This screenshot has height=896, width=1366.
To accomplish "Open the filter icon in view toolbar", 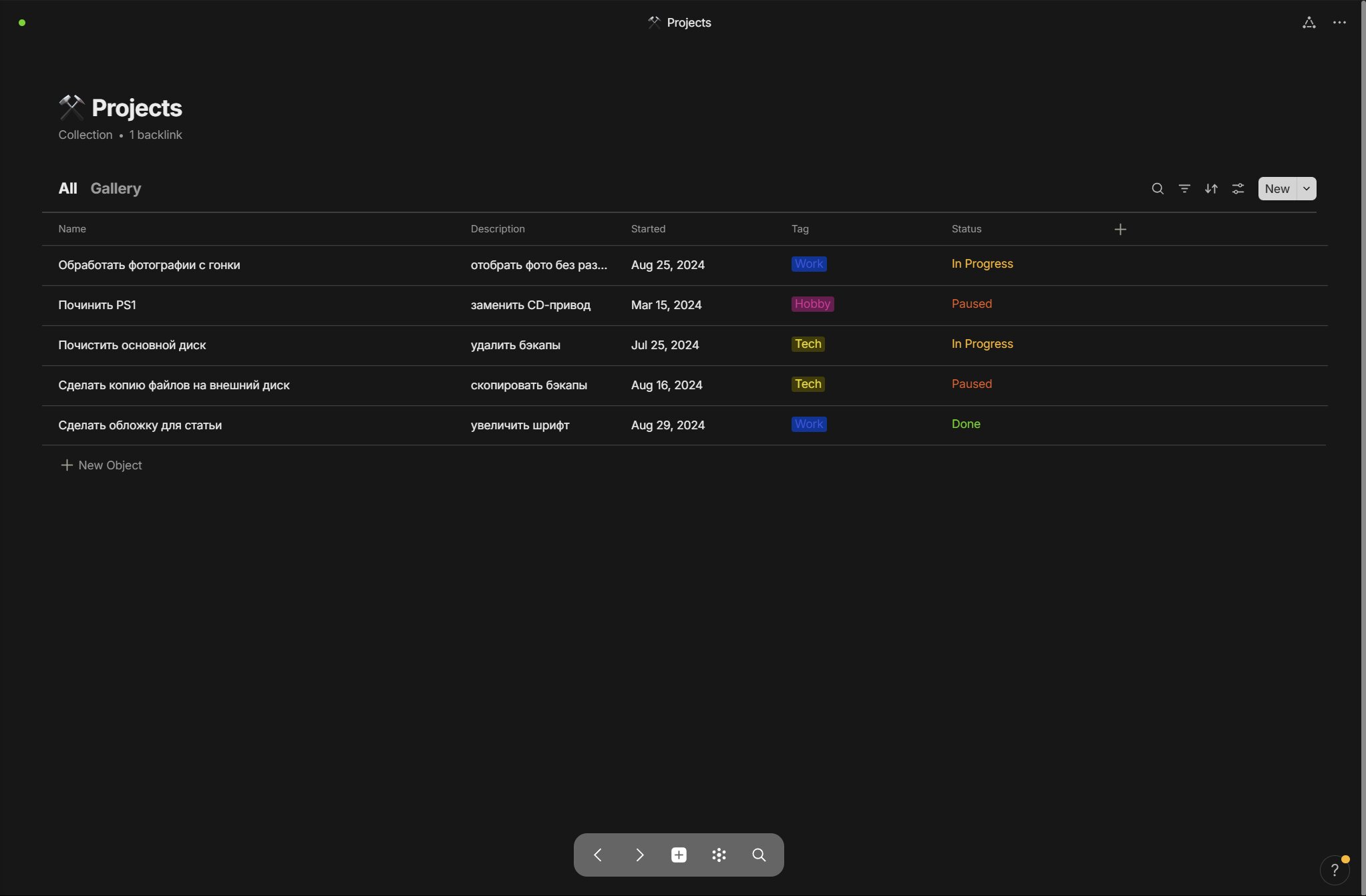I will coord(1184,189).
